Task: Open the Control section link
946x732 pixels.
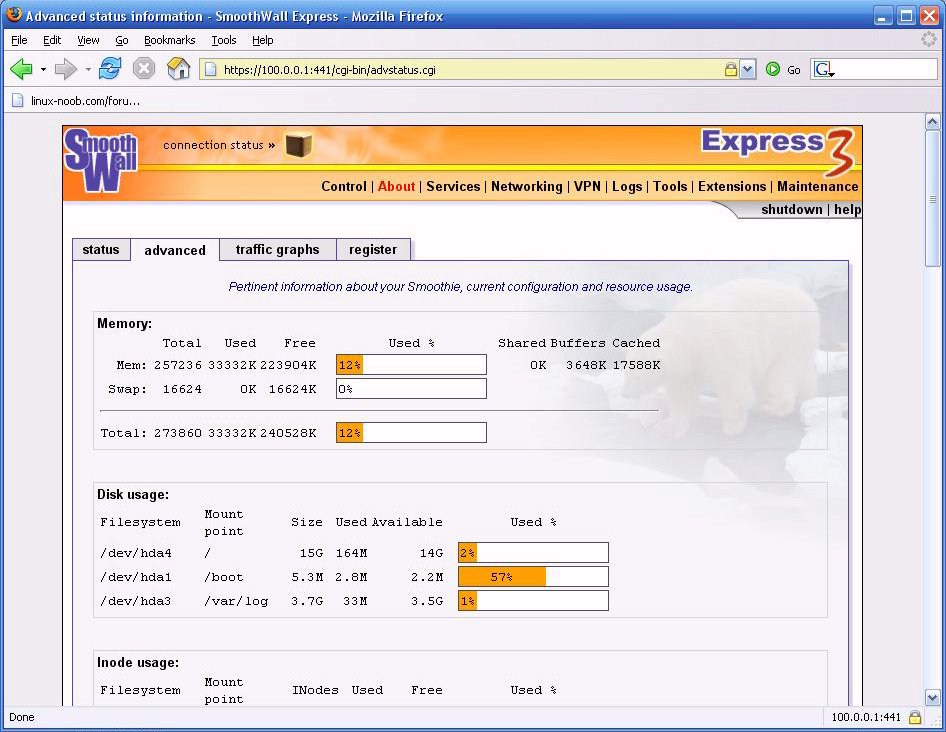Action: coord(344,186)
